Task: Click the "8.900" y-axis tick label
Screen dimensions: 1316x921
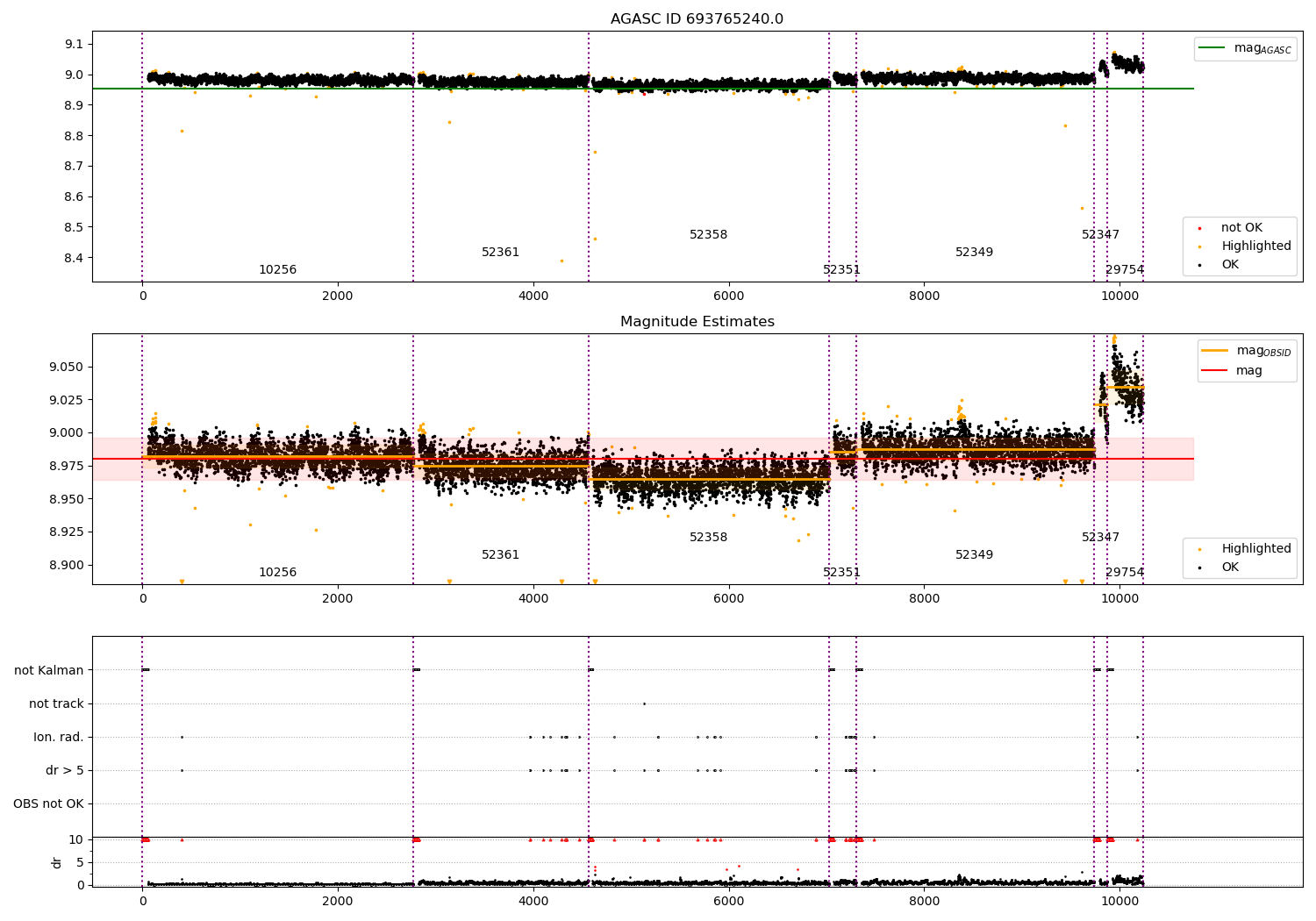Action: 67,566
